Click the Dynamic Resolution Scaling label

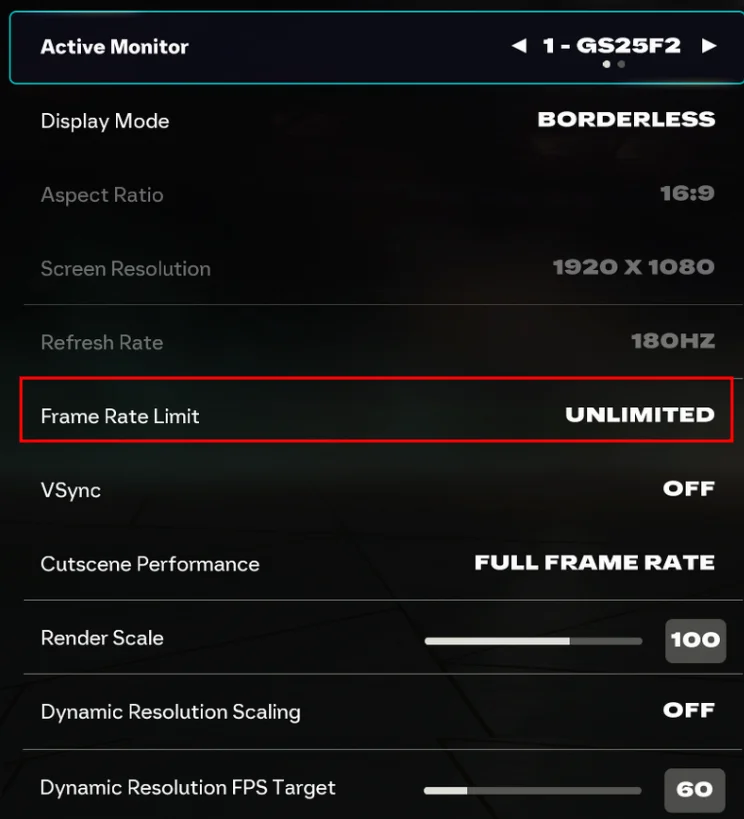(170, 712)
